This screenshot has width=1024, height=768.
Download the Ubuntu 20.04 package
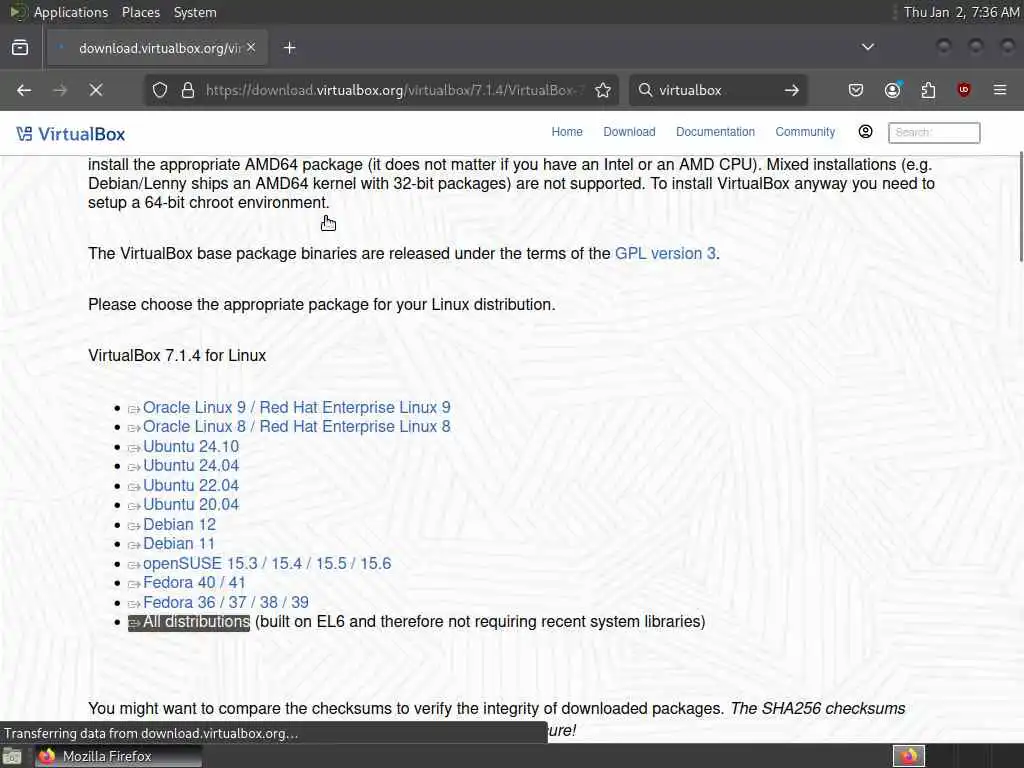(x=191, y=505)
